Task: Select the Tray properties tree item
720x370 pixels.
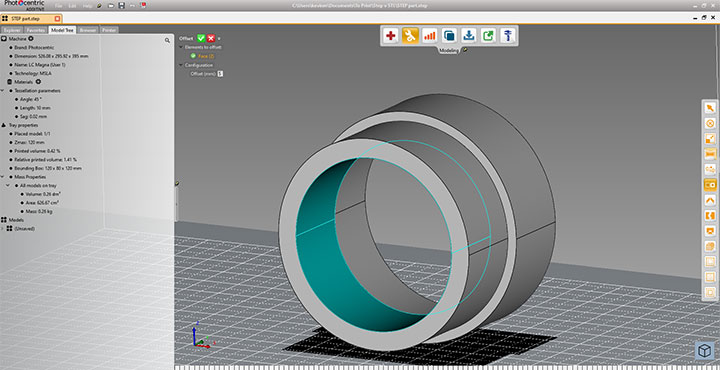Action: 23,125
